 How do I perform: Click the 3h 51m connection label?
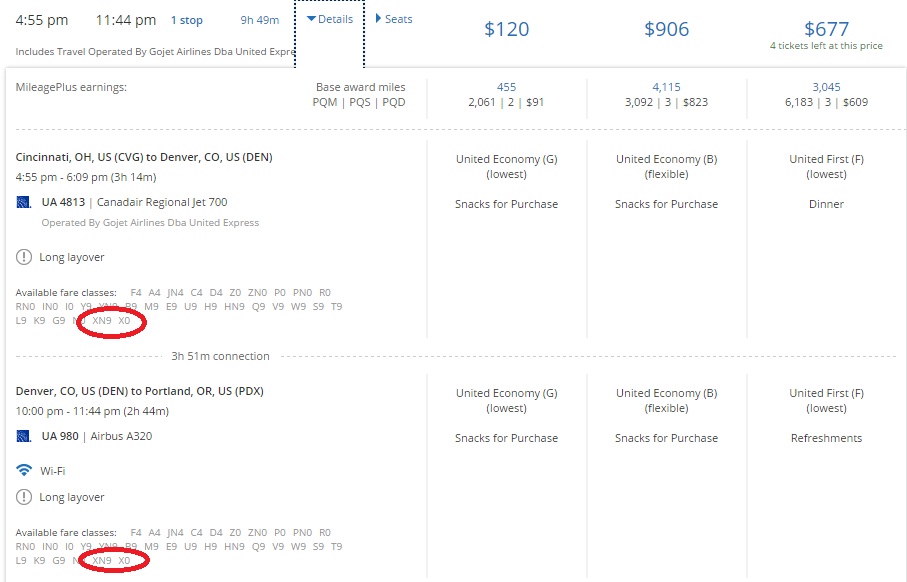click(x=220, y=356)
